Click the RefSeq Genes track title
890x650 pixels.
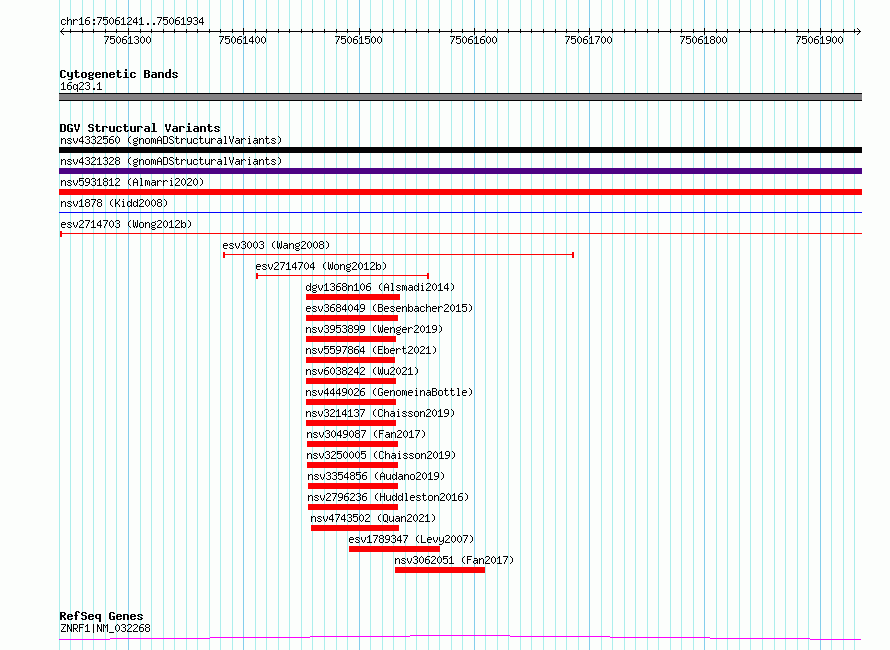point(101,616)
